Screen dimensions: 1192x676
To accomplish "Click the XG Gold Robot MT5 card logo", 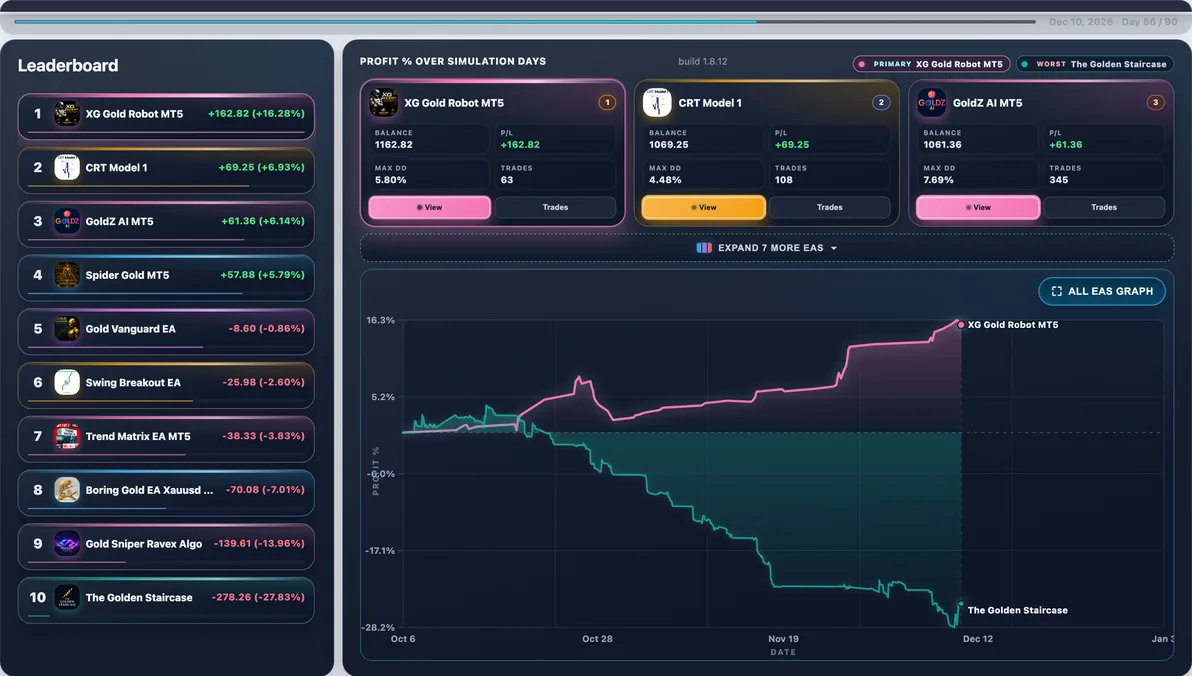I will point(383,103).
